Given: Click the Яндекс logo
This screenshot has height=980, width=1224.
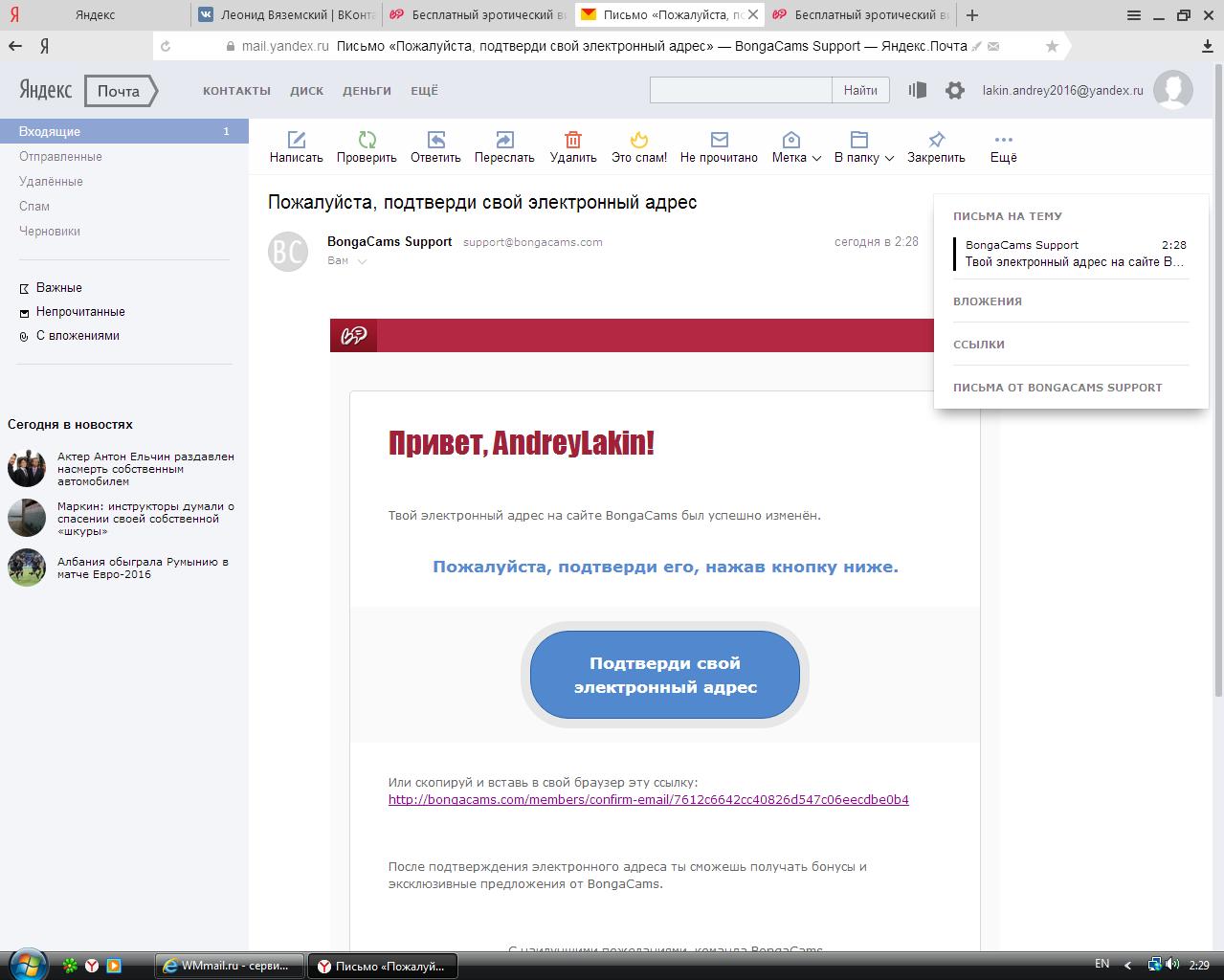Looking at the screenshot, I should click(x=45, y=90).
